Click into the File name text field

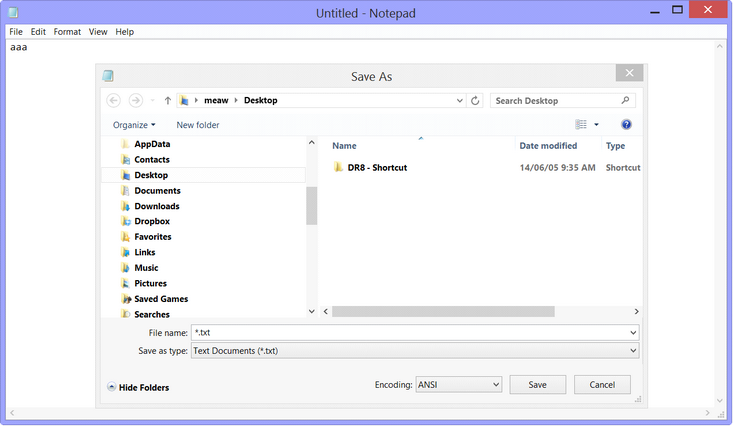pyautogui.click(x=410, y=332)
